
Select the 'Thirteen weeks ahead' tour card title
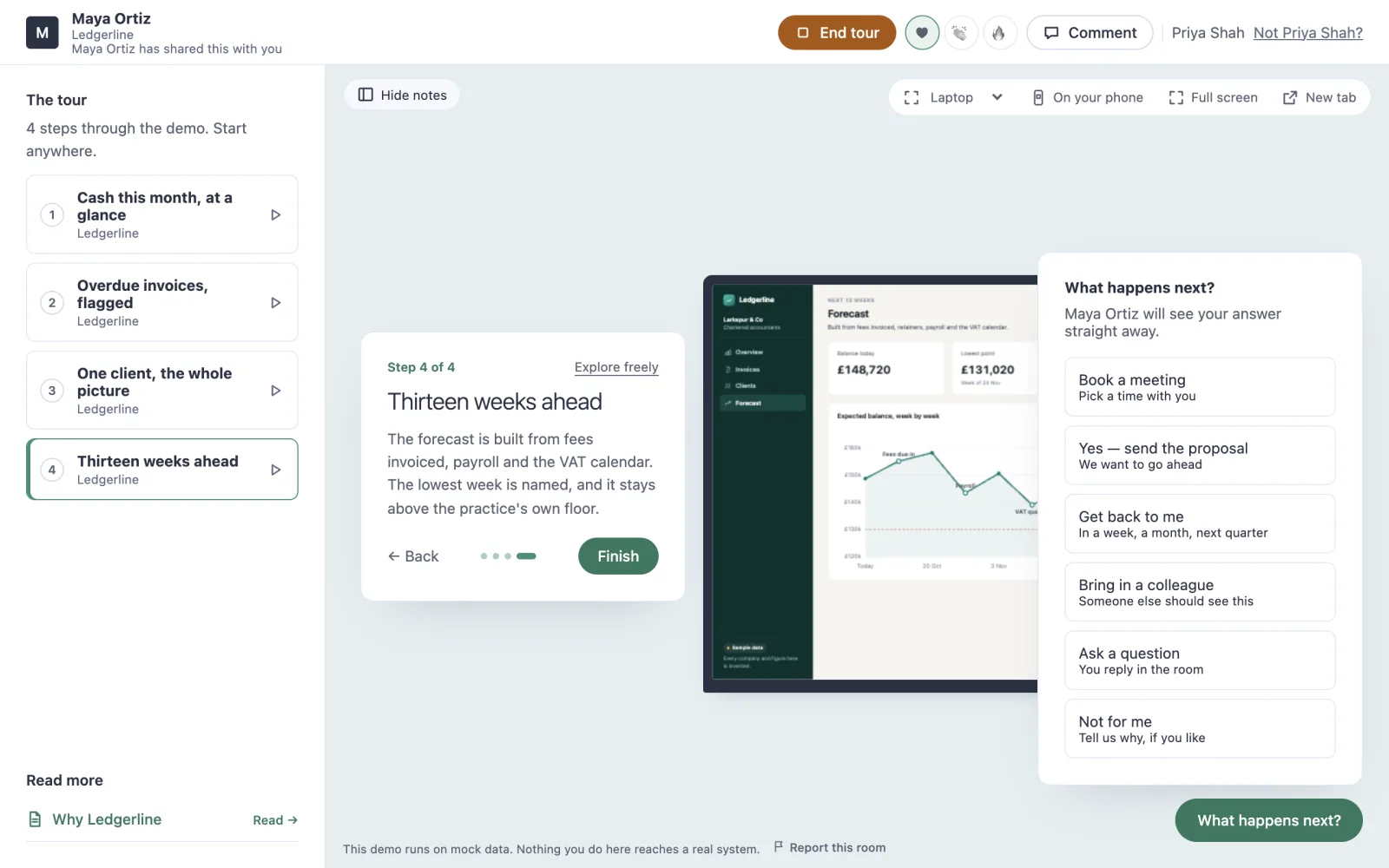point(157,461)
